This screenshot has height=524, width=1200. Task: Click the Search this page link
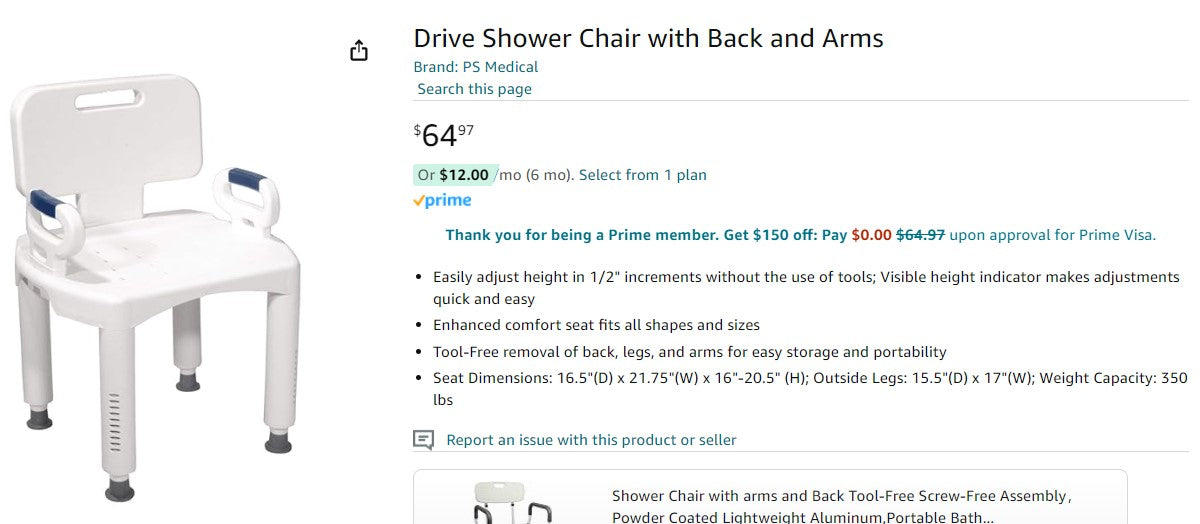pos(475,89)
